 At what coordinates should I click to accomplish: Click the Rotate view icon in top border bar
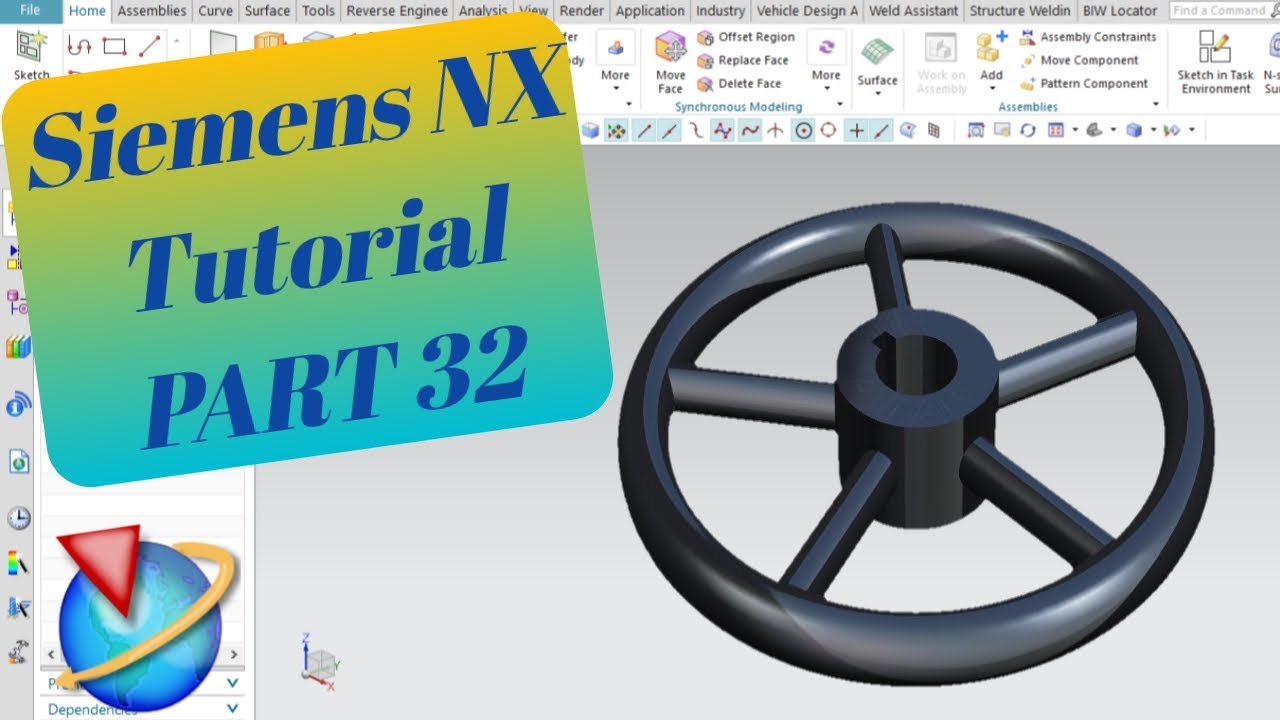1027,131
